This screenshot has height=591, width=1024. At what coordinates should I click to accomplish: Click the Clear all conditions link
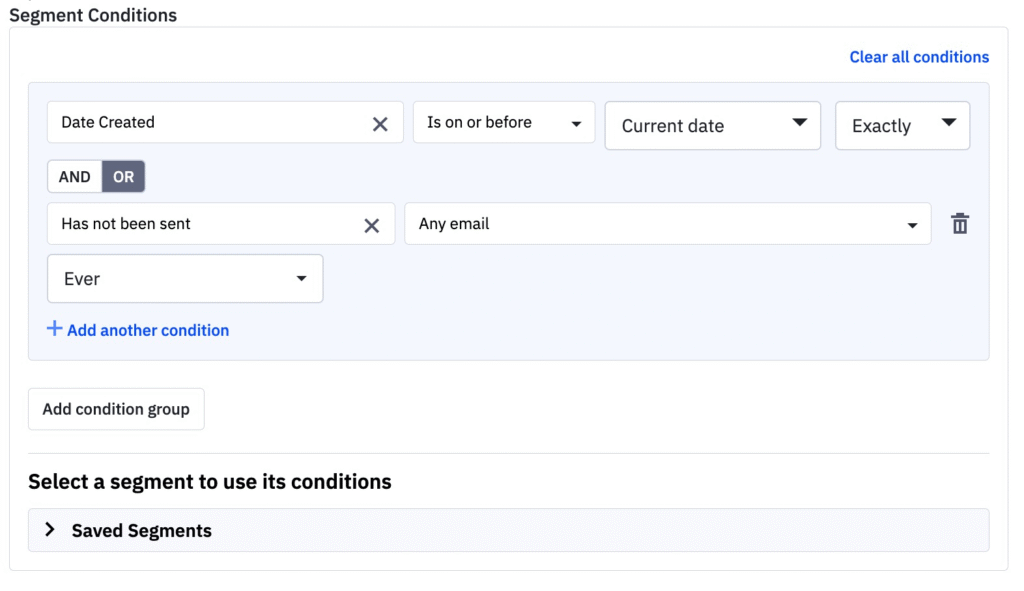[x=918, y=56]
